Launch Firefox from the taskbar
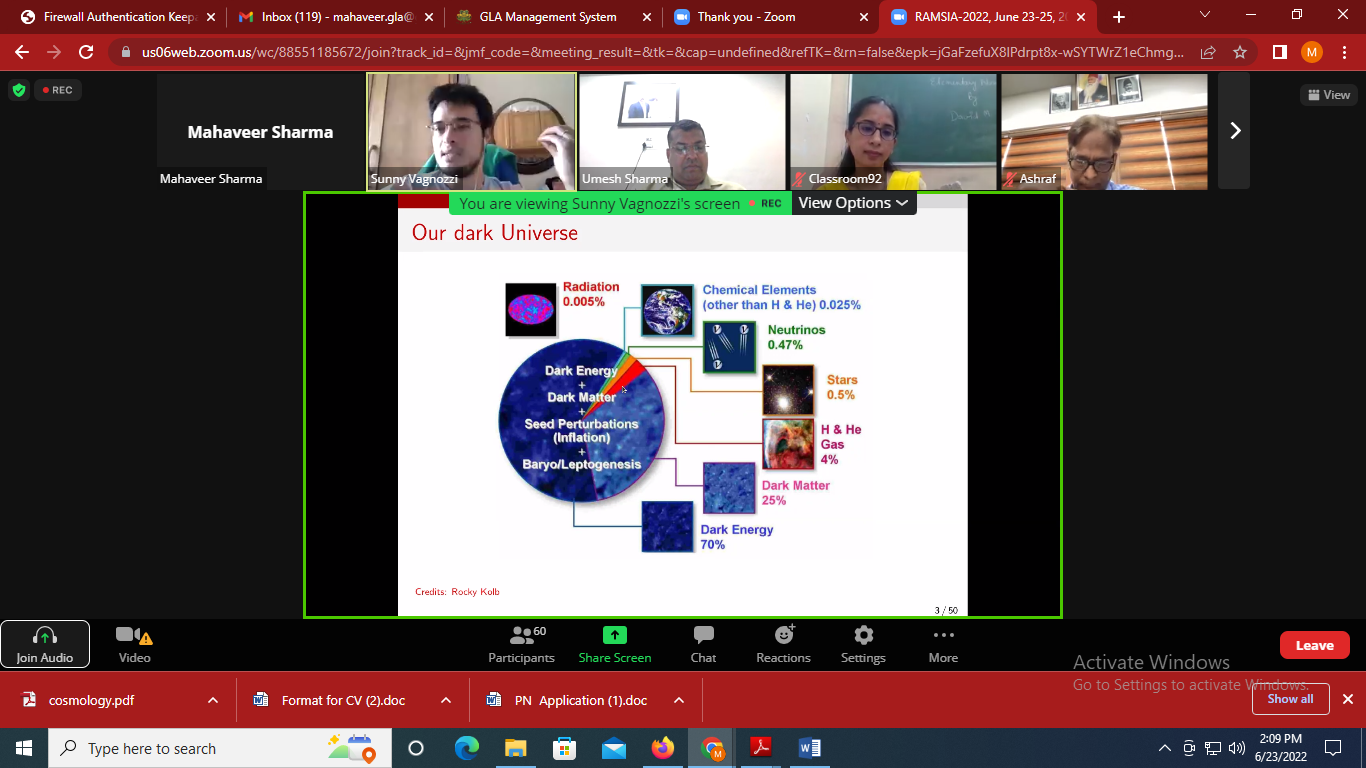 pos(662,748)
